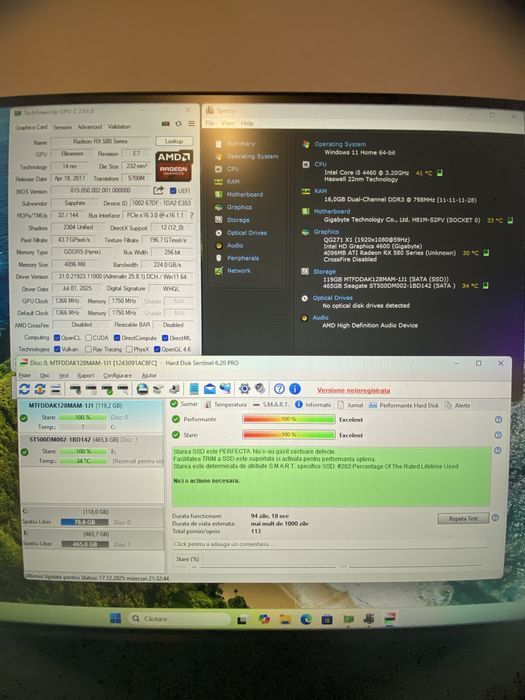This screenshot has height=700, width=525.
Task: Click the help icon next to Performante bar
Action: 498,420
